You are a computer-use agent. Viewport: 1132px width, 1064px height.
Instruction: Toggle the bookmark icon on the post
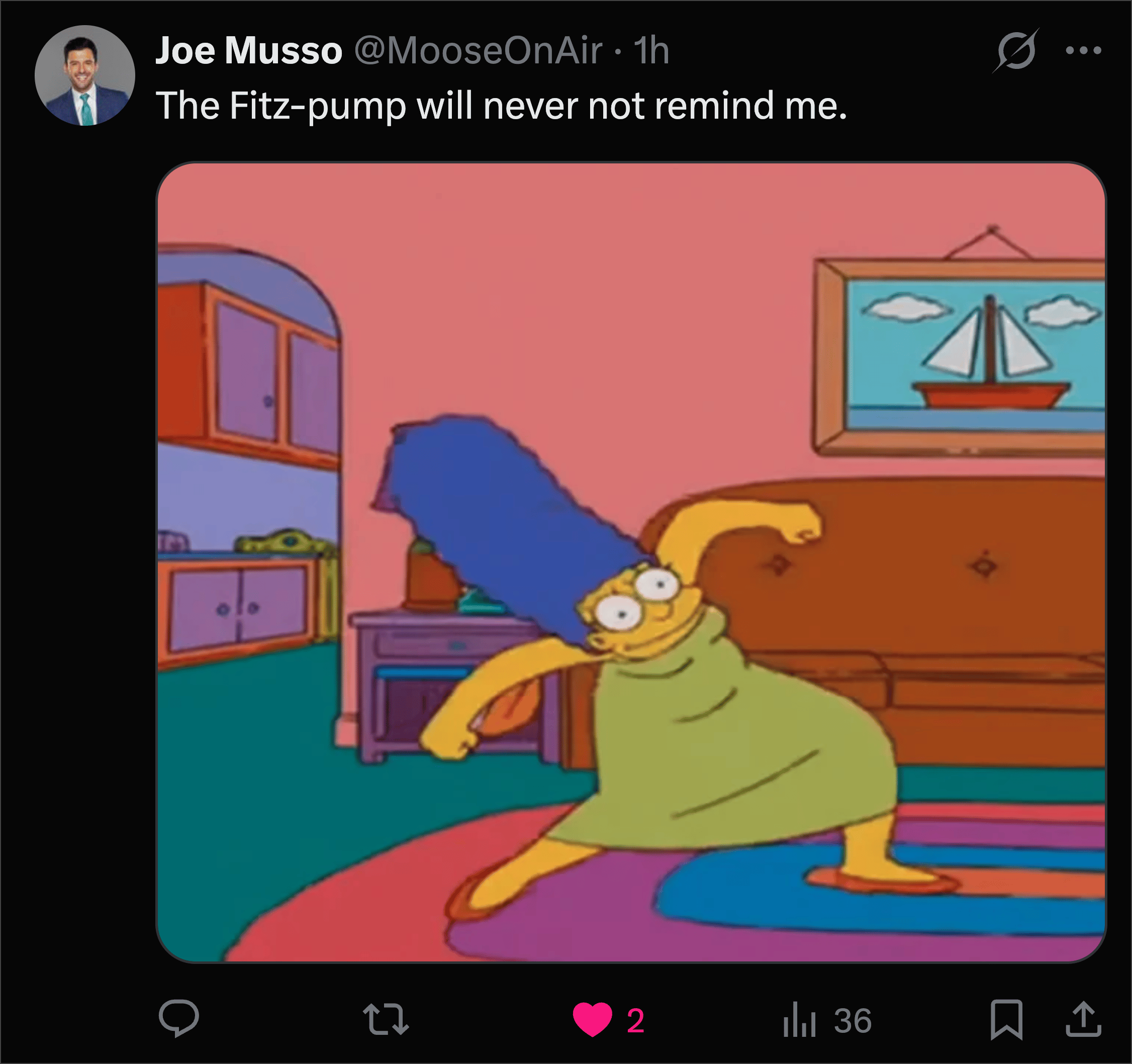pos(1007,1019)
